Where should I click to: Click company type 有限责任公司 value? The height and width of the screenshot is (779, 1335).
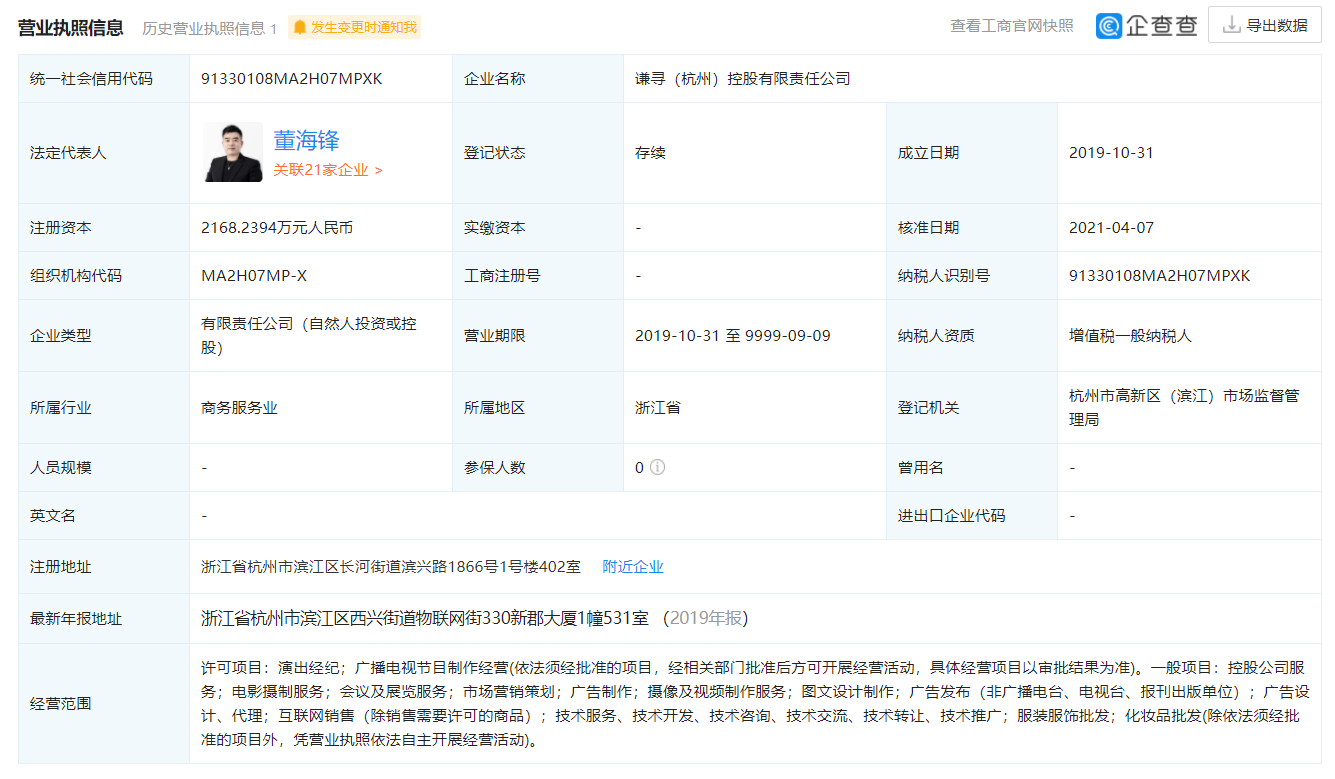pos(309,336)
